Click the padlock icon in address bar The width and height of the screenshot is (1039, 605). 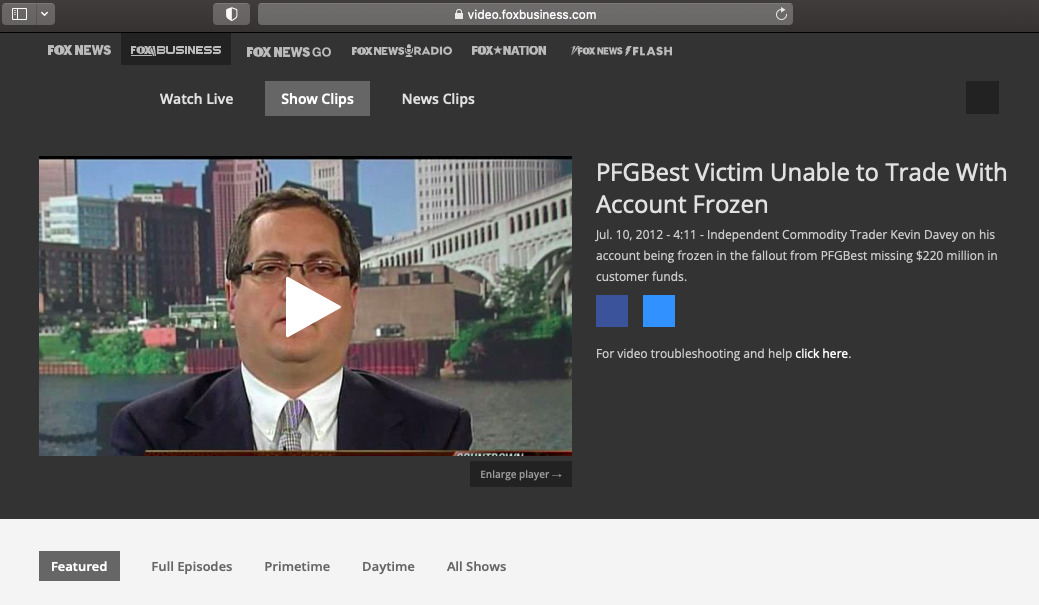point(459,14)
